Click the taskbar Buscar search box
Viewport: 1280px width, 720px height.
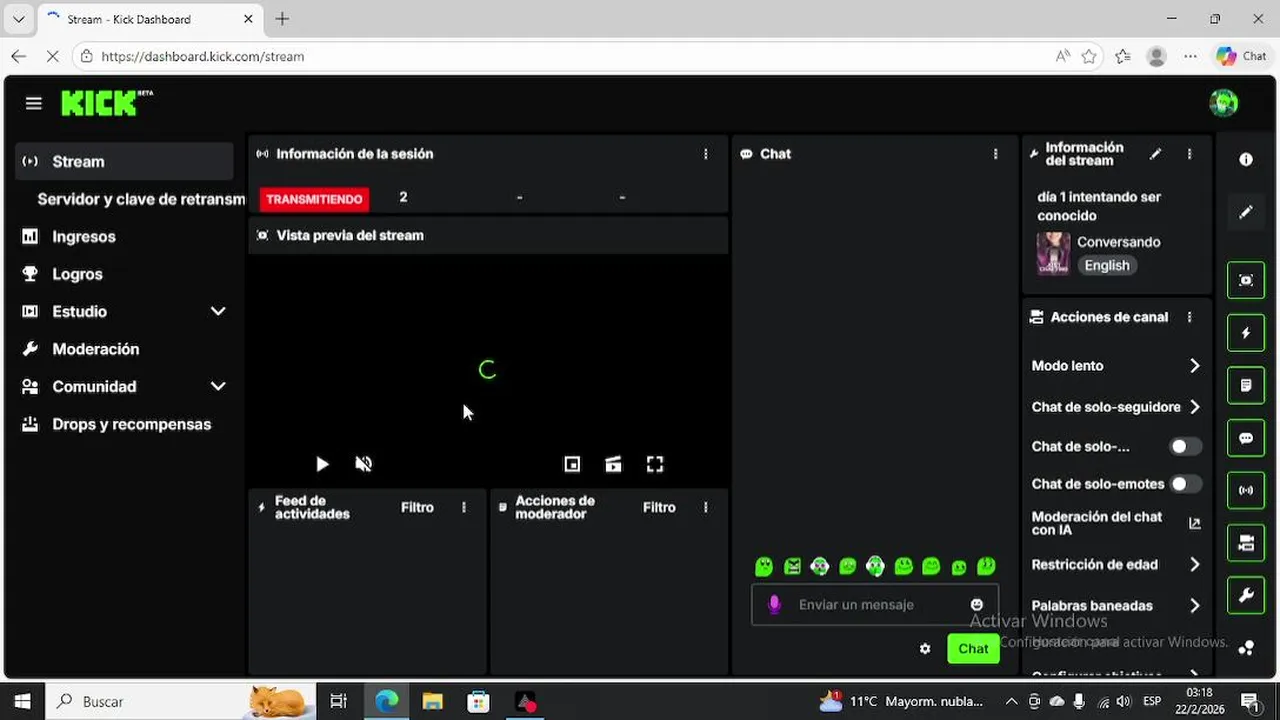179,702
